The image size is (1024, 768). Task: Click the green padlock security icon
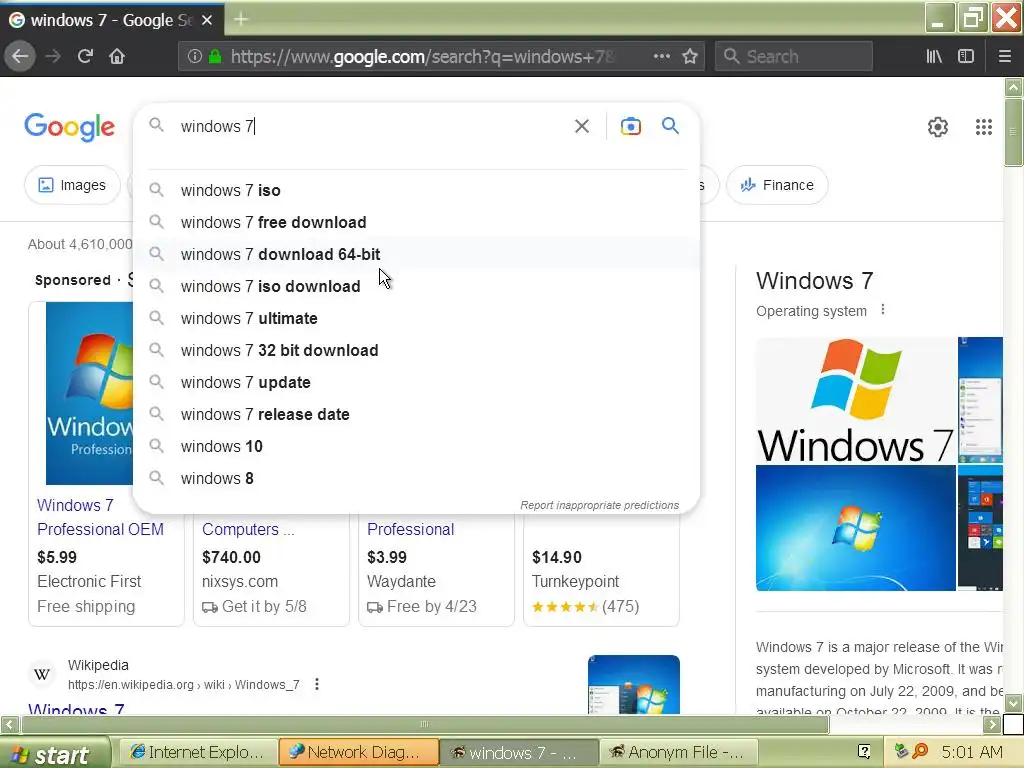click(214, 57)
